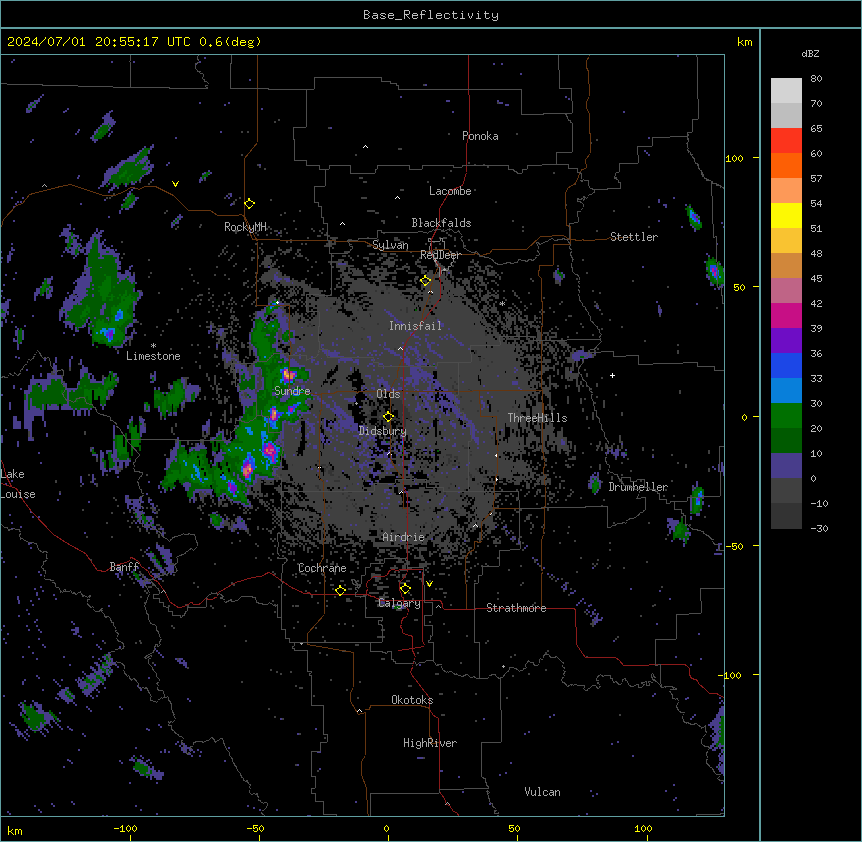
Task: Click the Airdrie city label
Action: 404,537
